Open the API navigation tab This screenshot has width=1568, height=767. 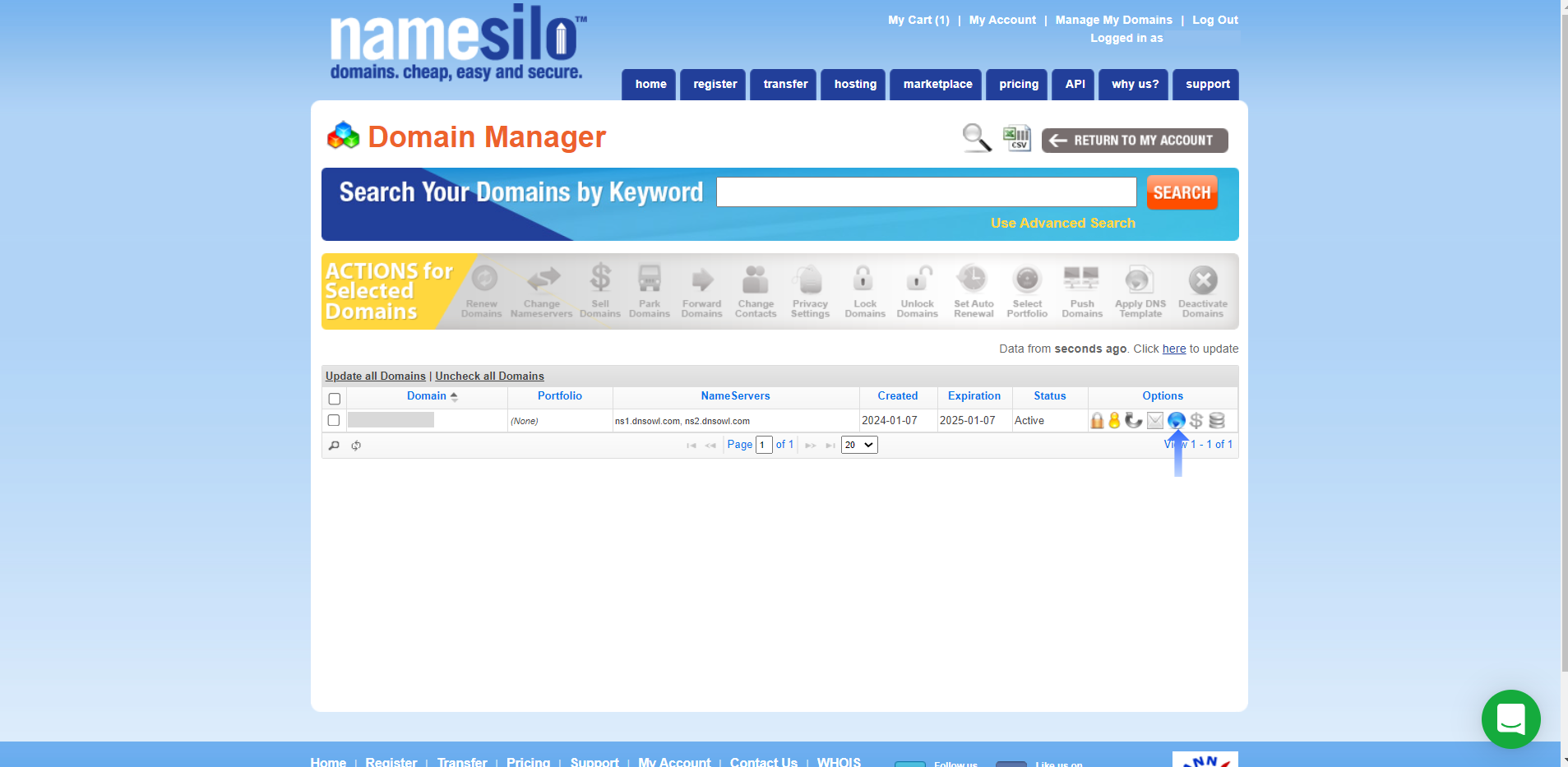click(x=1075, y=85)
